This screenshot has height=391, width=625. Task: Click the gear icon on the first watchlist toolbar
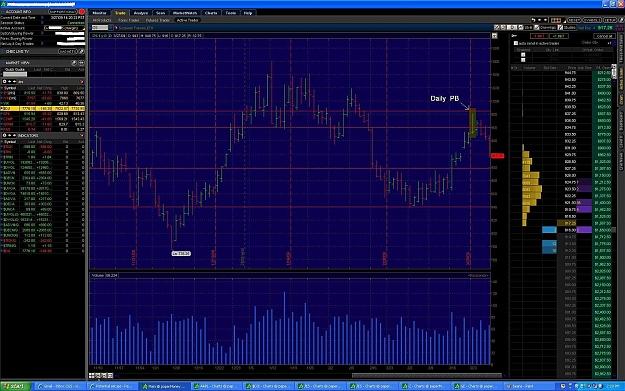coord(4,81)
